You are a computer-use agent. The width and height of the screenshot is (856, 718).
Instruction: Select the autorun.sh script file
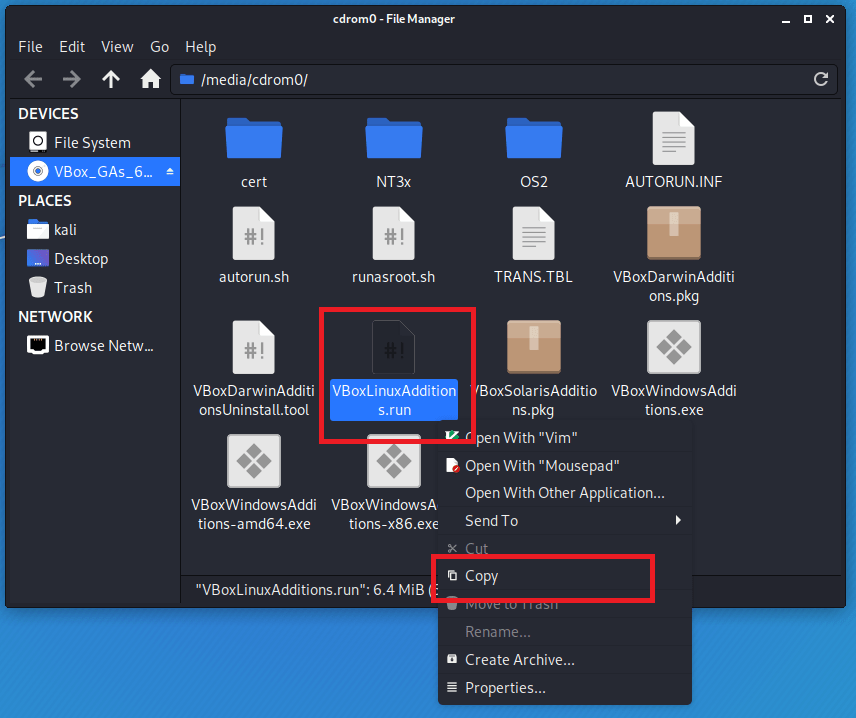(x=253, y=234)
